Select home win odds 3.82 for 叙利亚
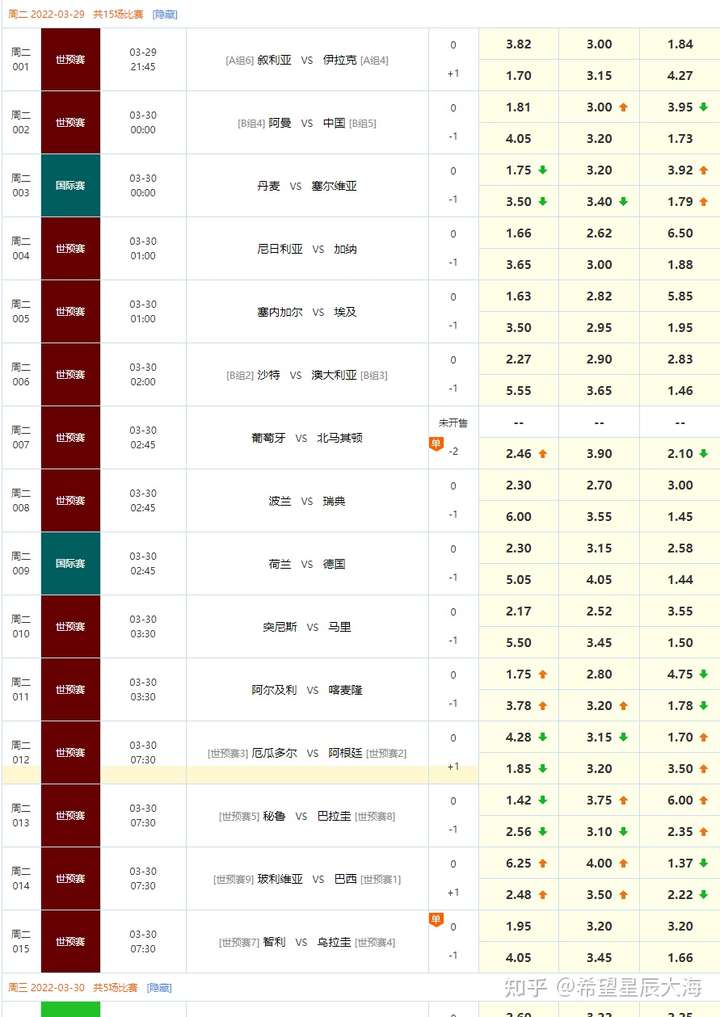Viewport: 720px width, 1017px height. pos(518,44)
